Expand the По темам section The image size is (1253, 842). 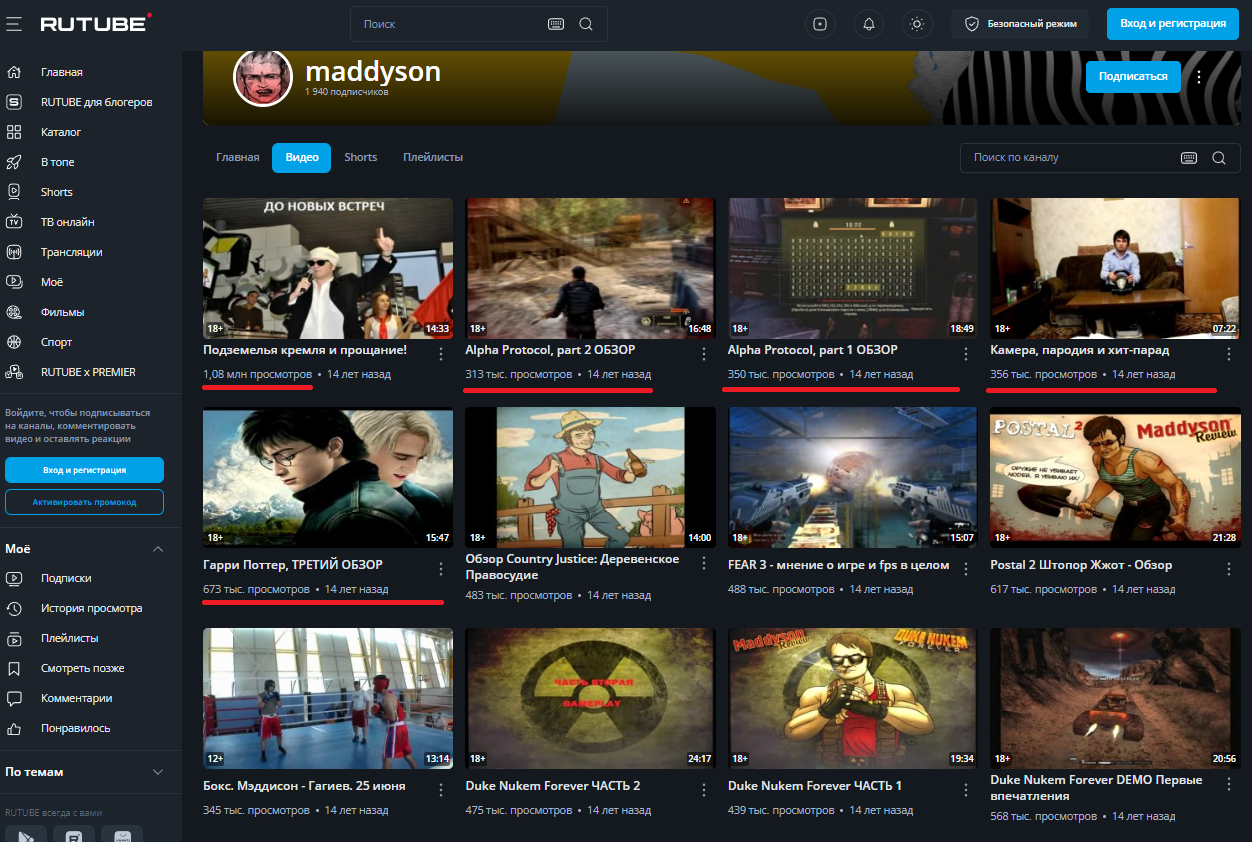(157, 772)
